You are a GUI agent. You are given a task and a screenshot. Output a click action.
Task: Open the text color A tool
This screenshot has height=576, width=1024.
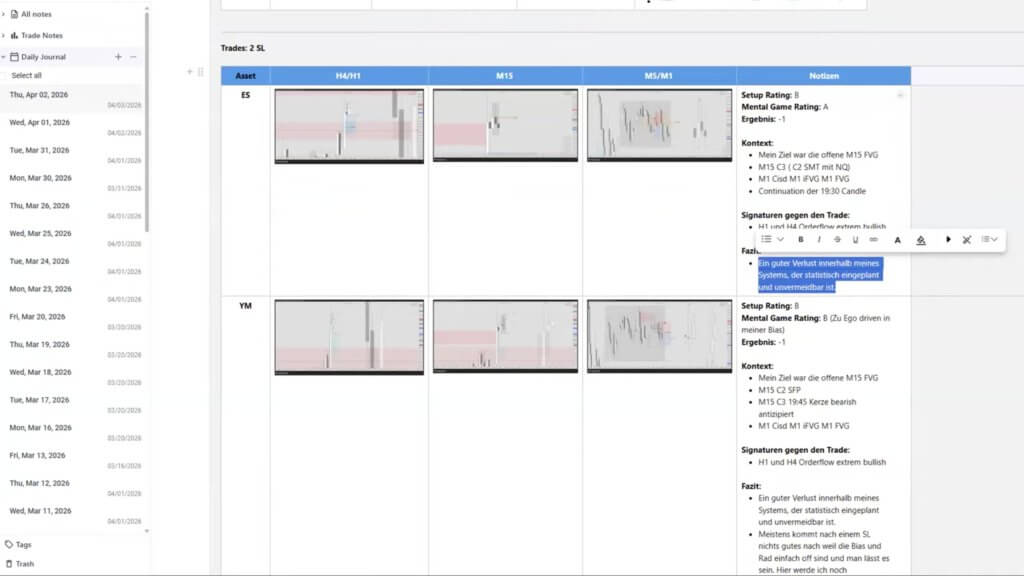897,240
